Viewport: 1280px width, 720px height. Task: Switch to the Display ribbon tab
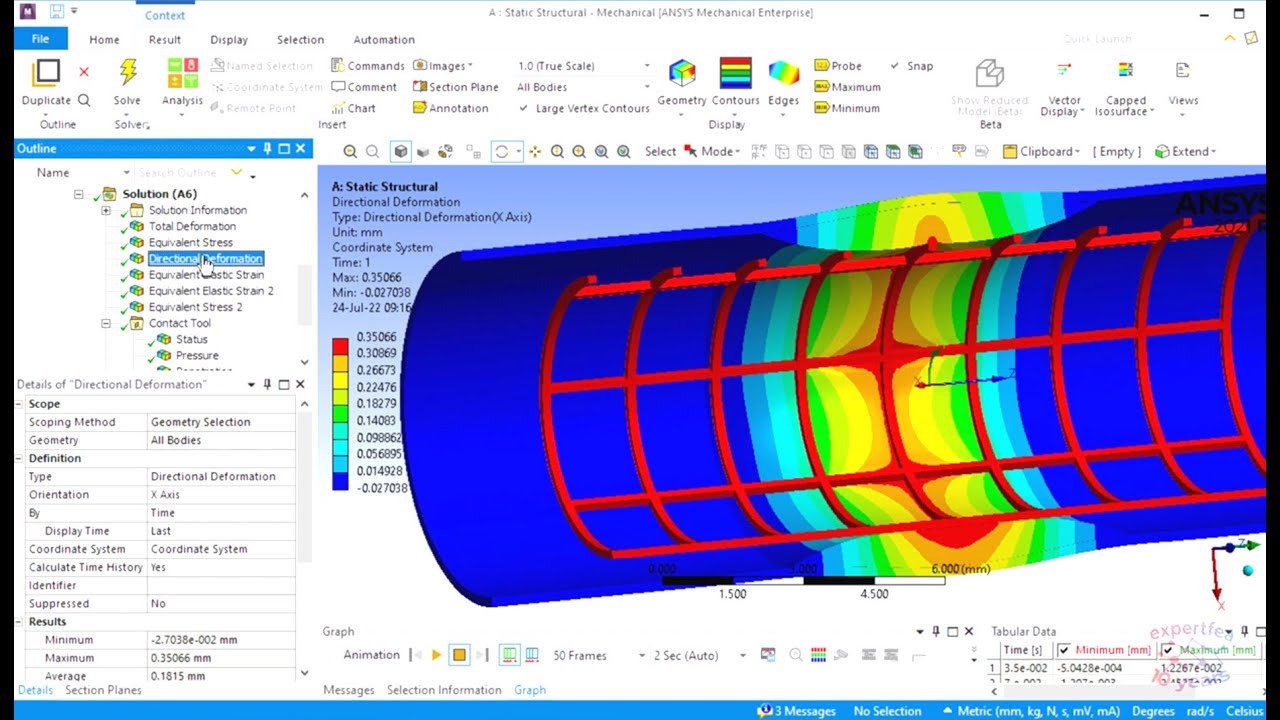tap(229, 40)
